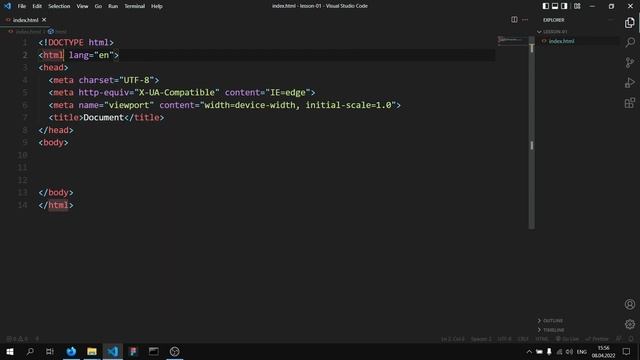640x360 pixels.
Task: Open the View menu
Action: (82, 6)
